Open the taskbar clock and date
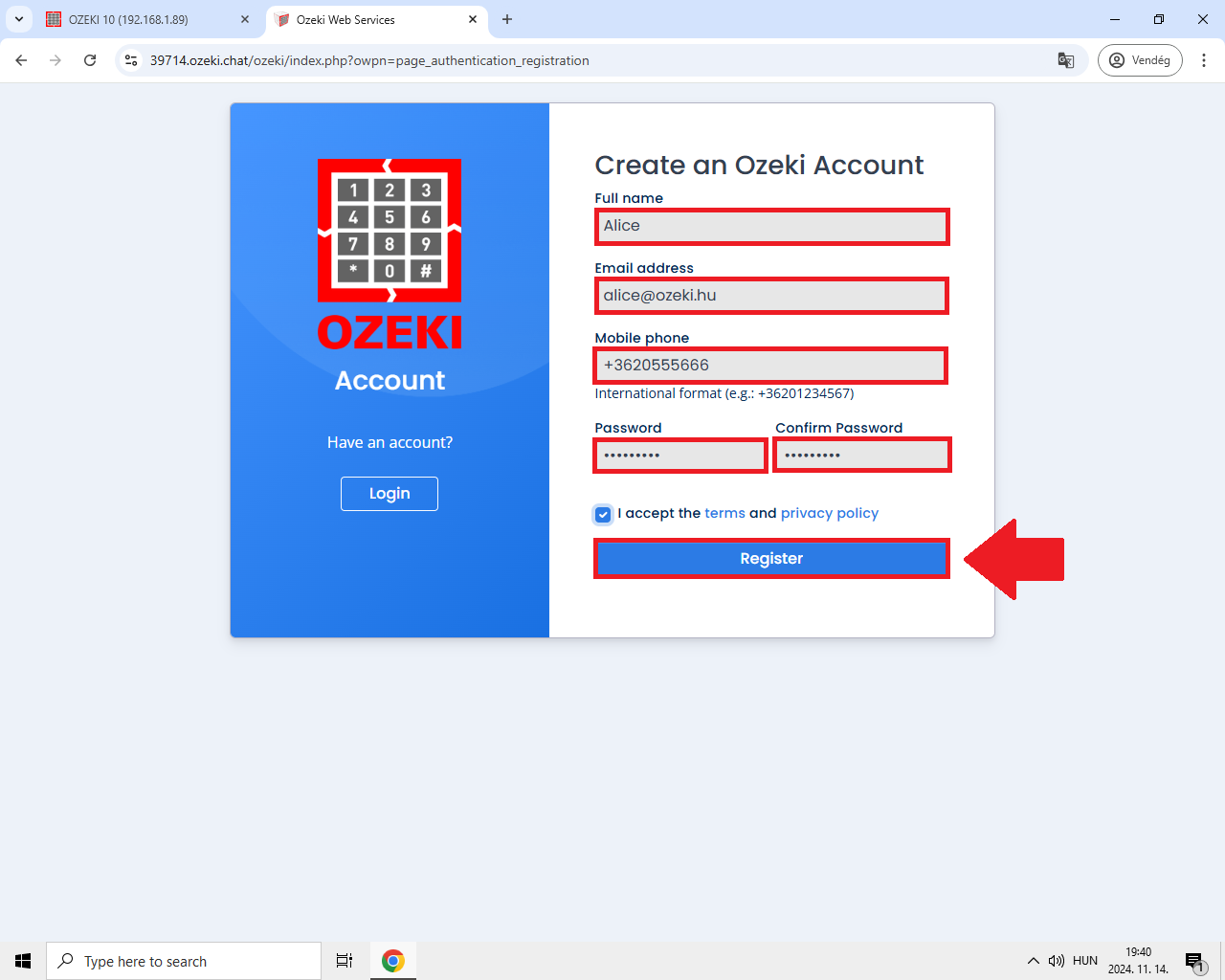Screen dimensions: 1225x980 point(1139,961)
